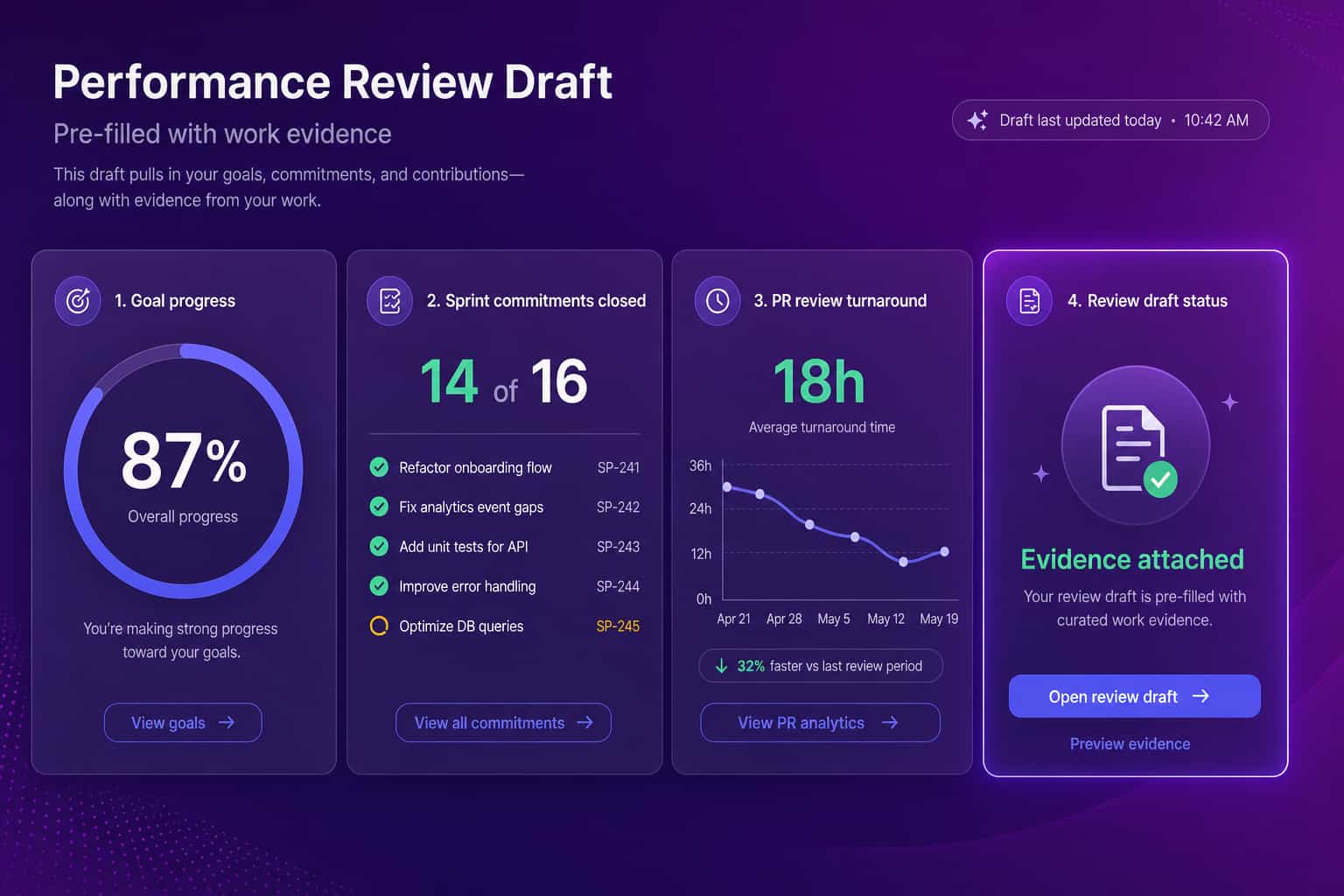Select the SP-245 ticket link

tap(618, 626)
